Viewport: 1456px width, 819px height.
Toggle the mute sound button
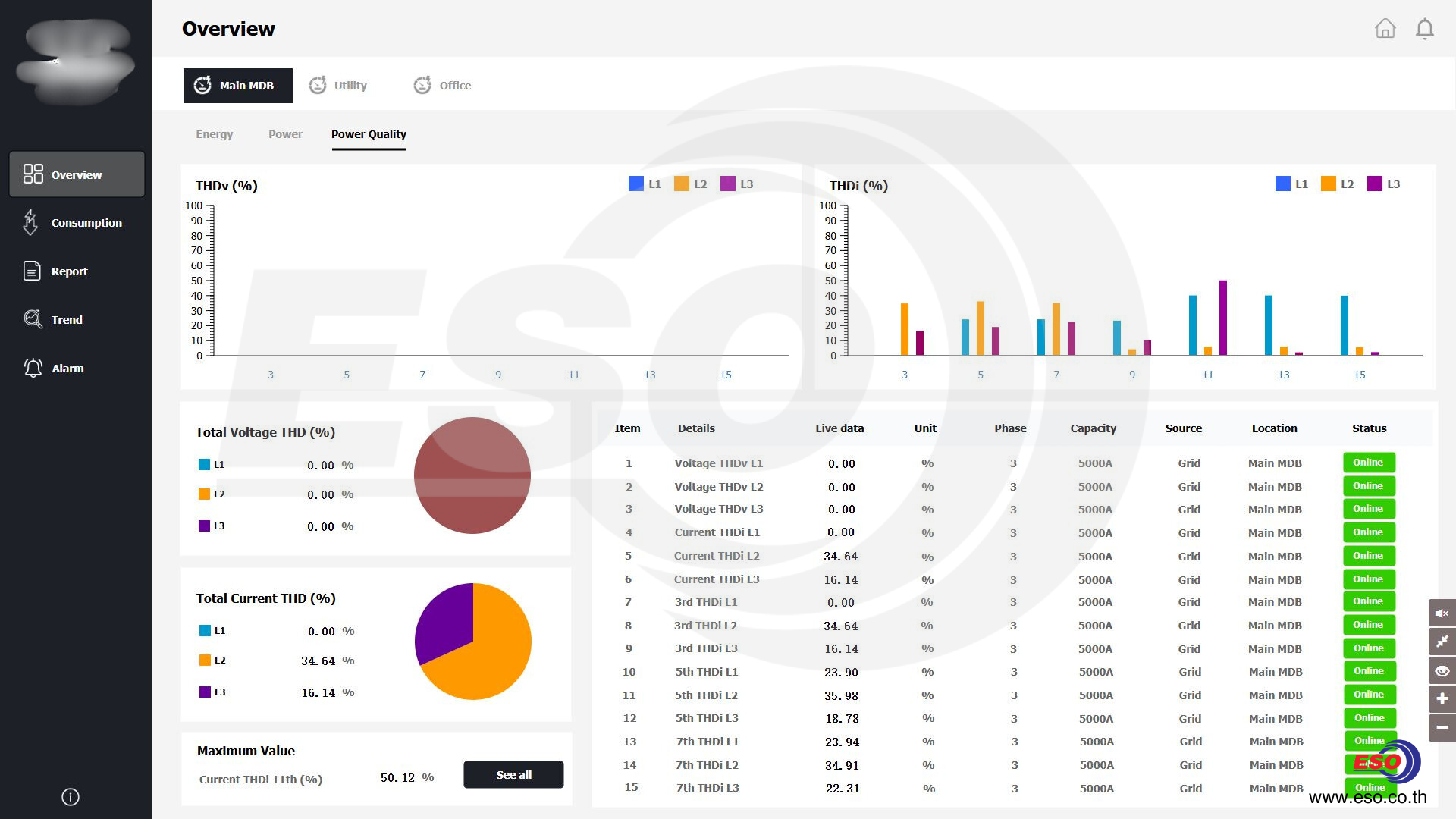(1442, 613)
